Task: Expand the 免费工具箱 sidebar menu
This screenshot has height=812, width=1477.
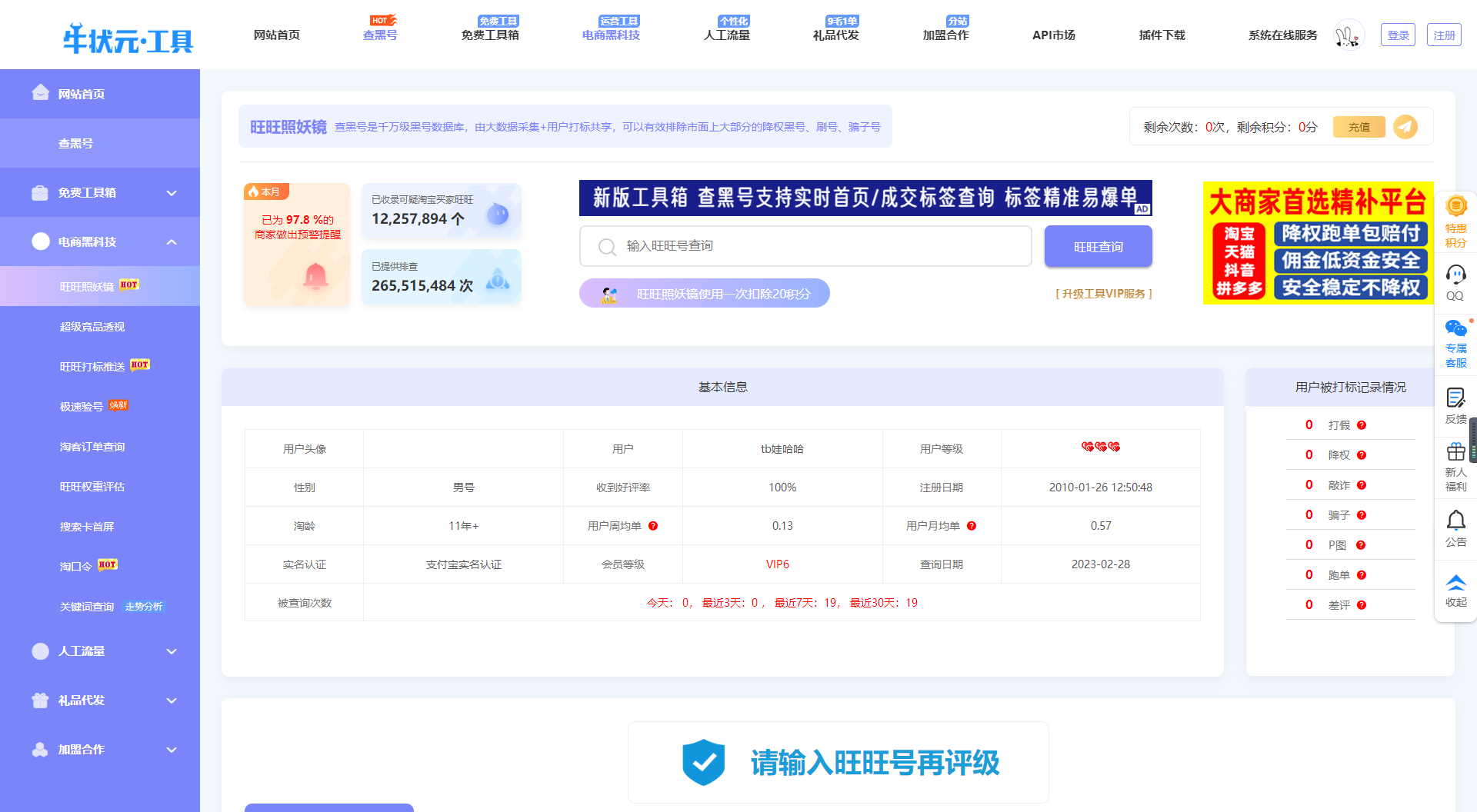Action: [x=172, y=192]
